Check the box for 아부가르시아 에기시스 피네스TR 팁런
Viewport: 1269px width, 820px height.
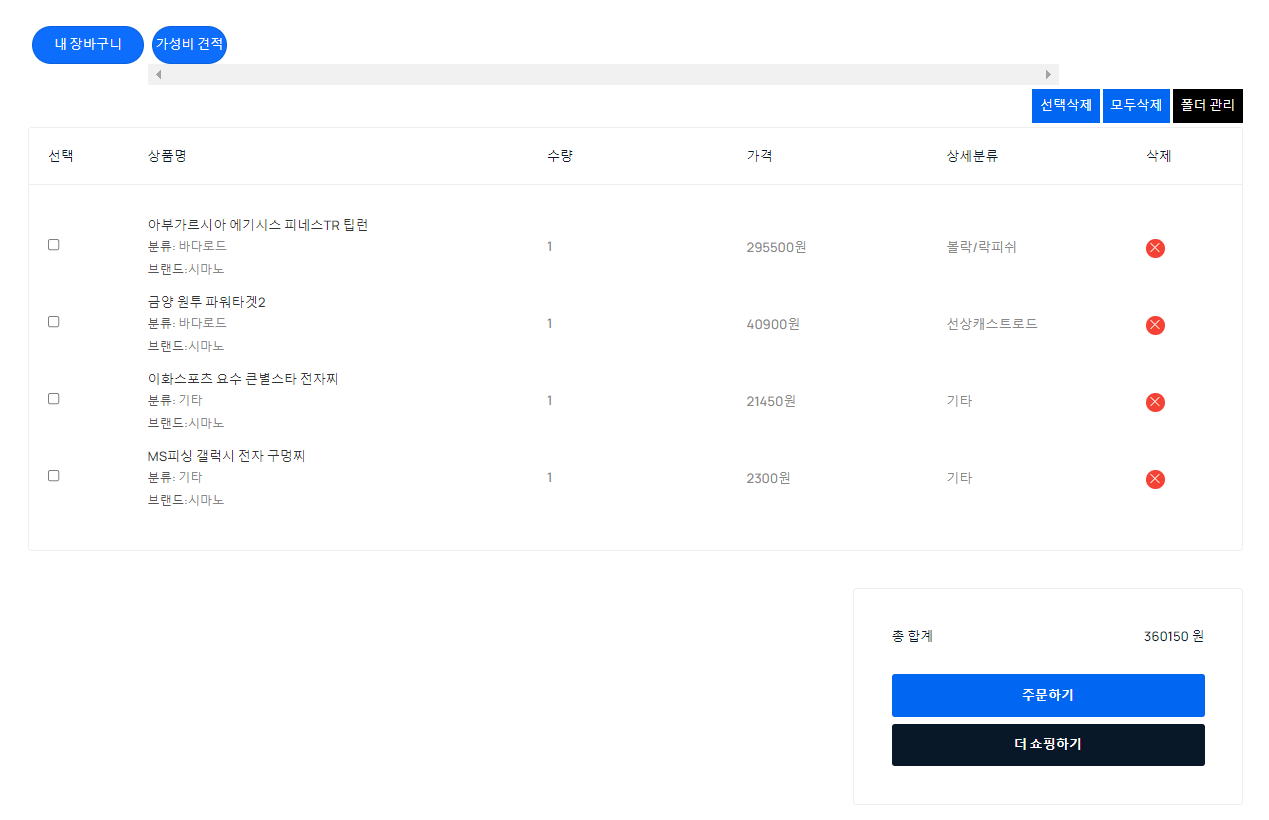pos(54,245)
